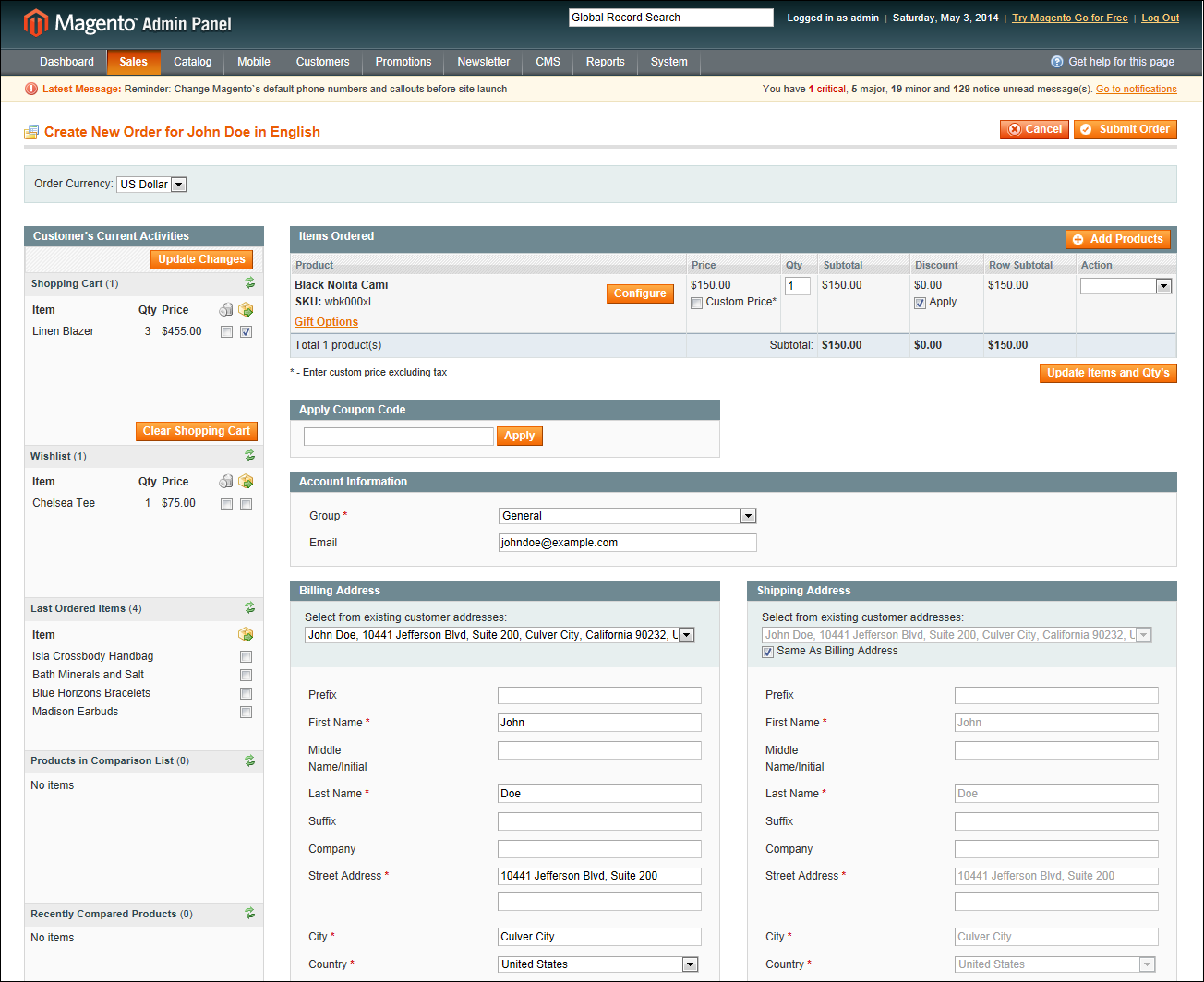Open the CMS menu

click(548, 62)
